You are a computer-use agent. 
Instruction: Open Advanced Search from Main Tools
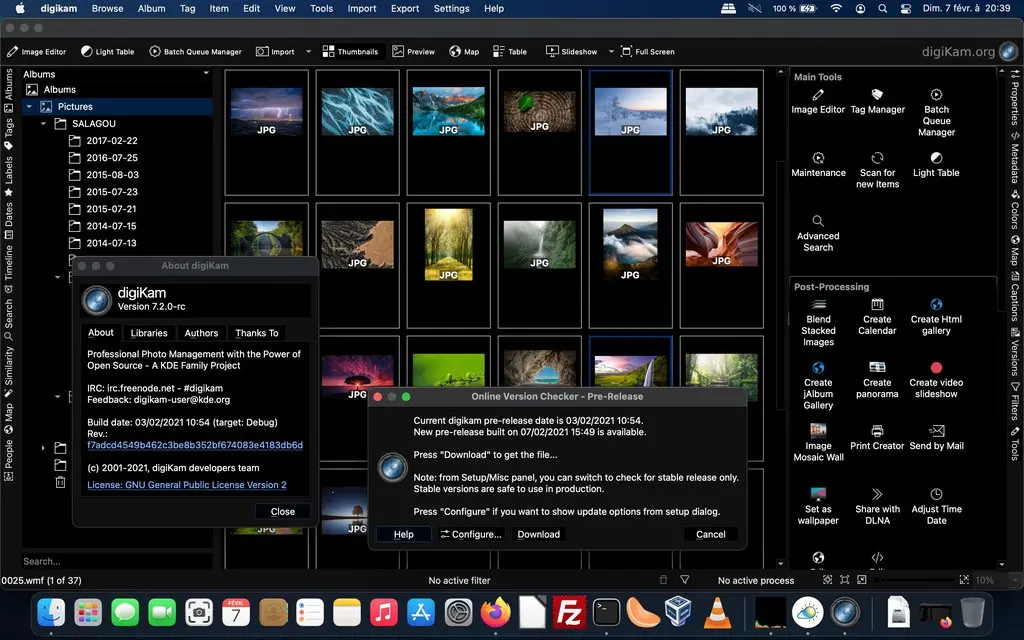(818, 231)
